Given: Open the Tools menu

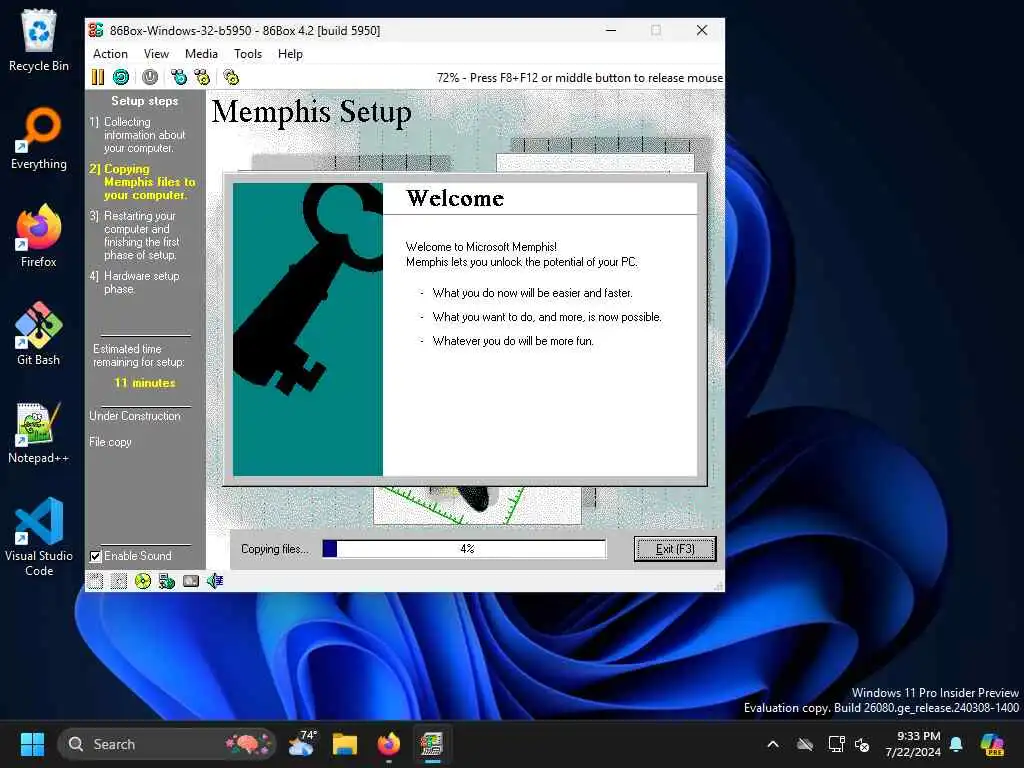Looking at the screenshot, I should pos(248,54).
